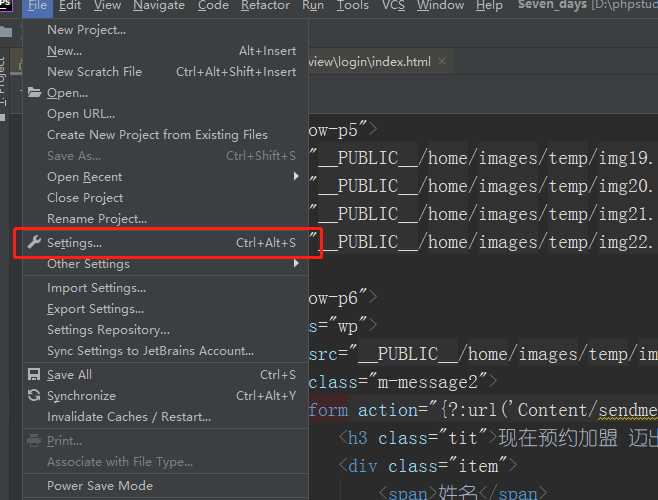Screen dimensions: 658x500
Task: Open the Run menu
Action: 313,5
